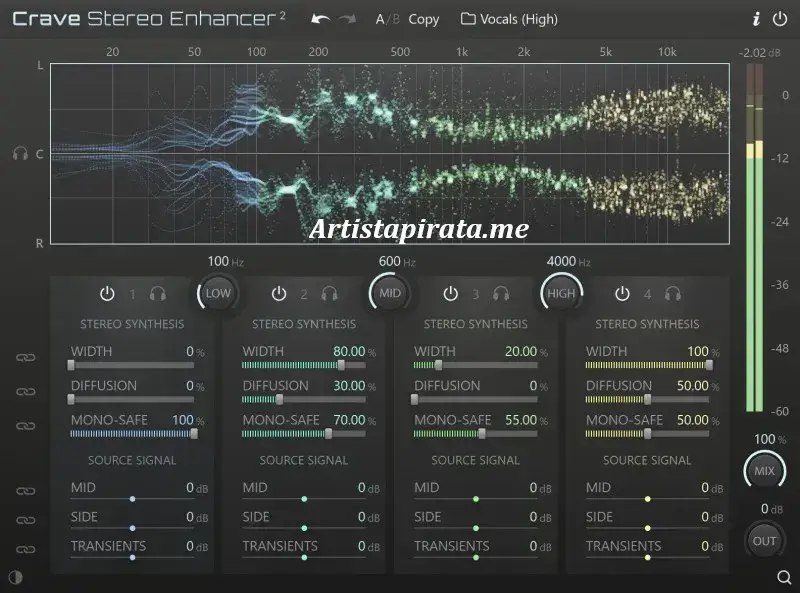Click band 2 SIDE gain slider dot
This screenshot has height=593, width=800.
pos(304,528)
